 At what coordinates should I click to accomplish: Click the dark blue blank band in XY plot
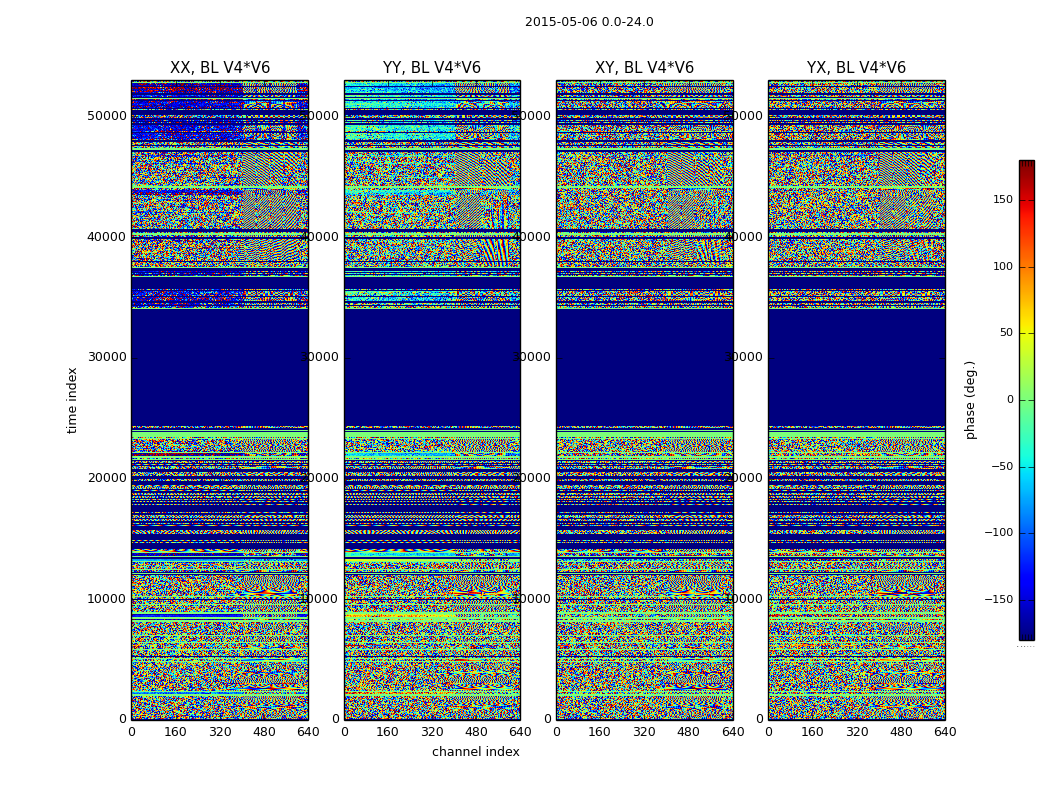[x=645, y=367]
